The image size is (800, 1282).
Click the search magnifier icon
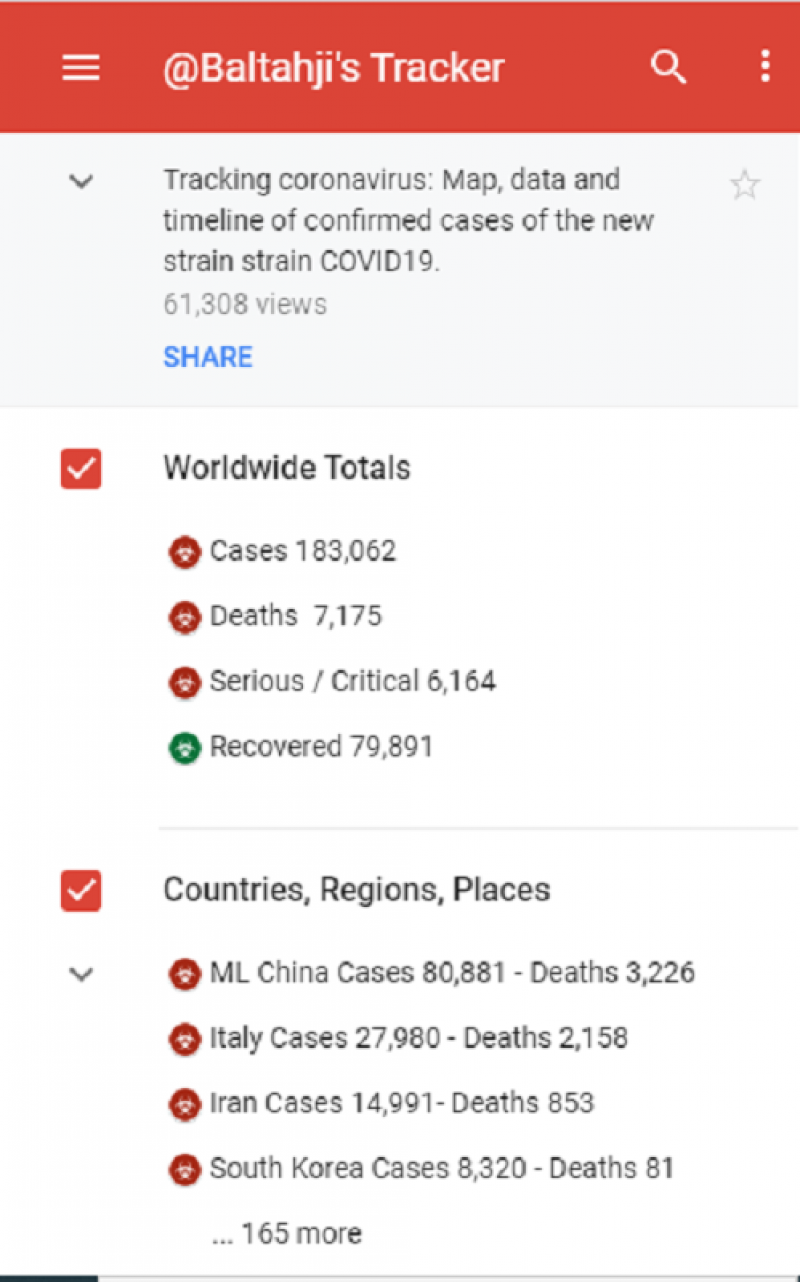[x=668, y=68]
